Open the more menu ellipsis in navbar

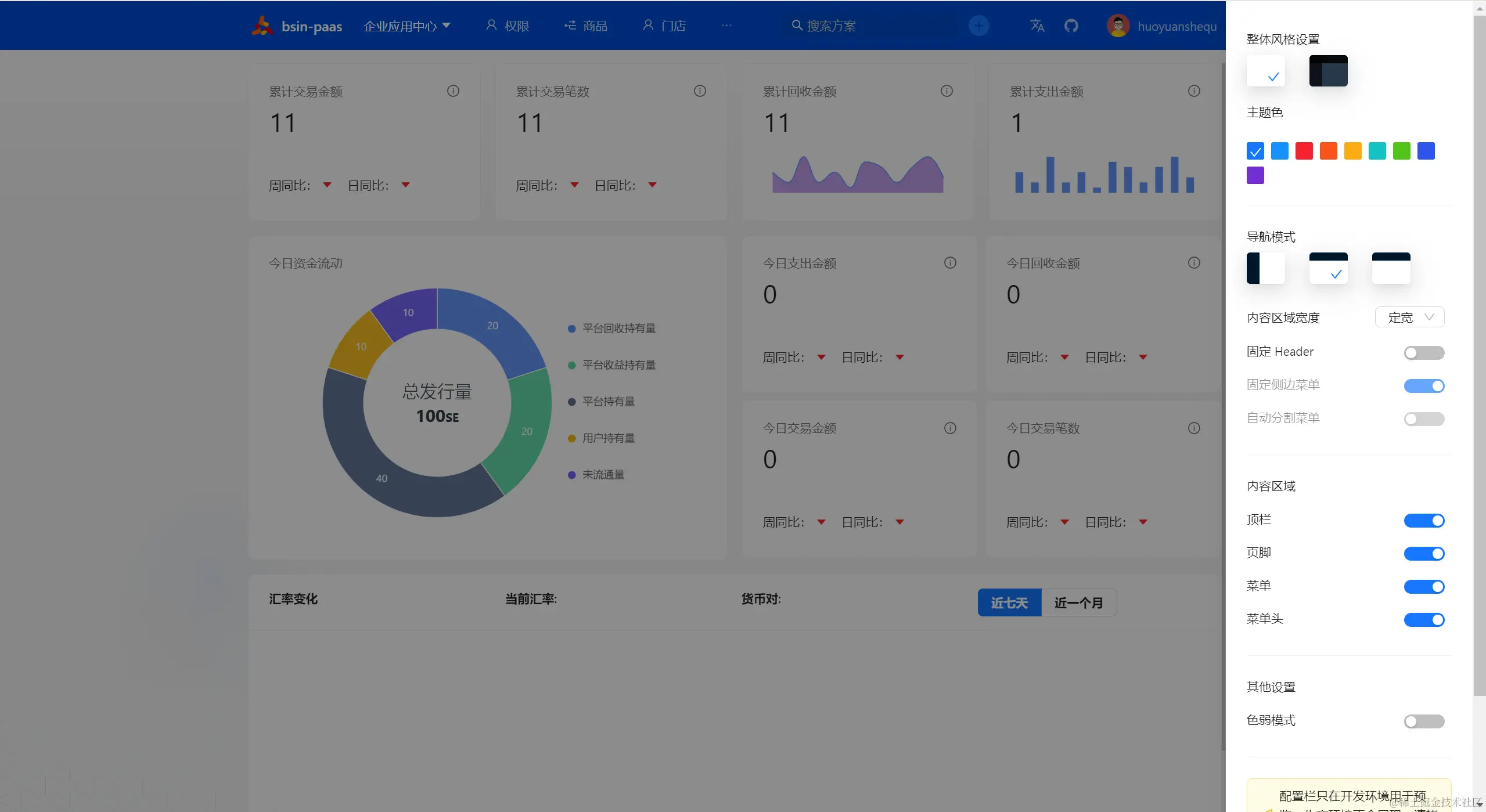(726, 26)
